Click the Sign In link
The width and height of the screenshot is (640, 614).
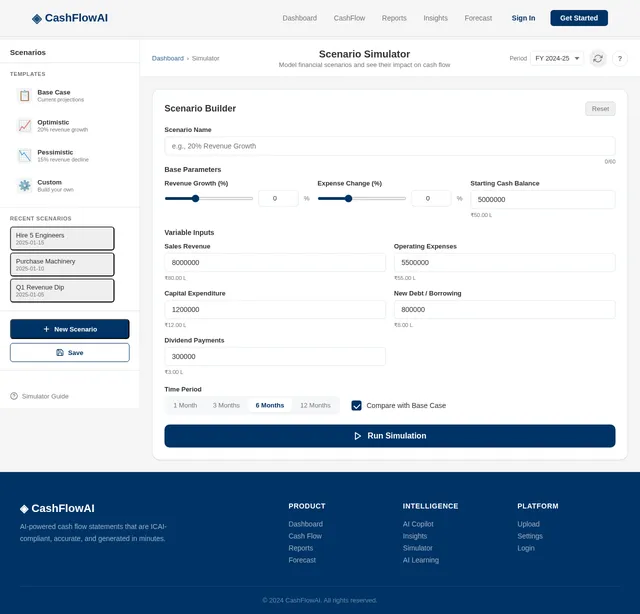(x=523, y=18)
